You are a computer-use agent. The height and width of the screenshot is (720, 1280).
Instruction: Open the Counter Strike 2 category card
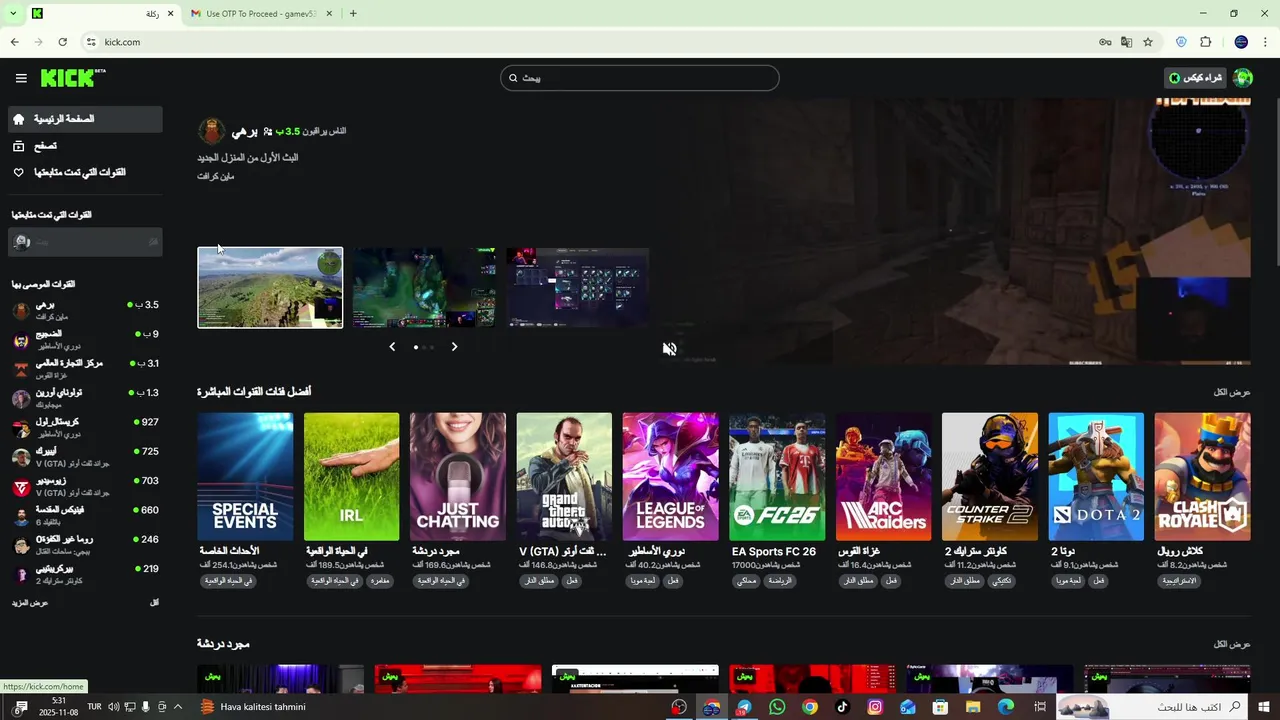coord(990,477)
